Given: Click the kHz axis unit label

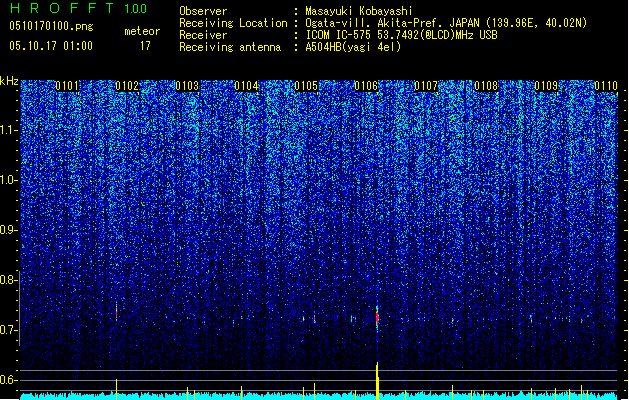Looking at the screenshot, I should pyautogui.click(x=9, y=81).
